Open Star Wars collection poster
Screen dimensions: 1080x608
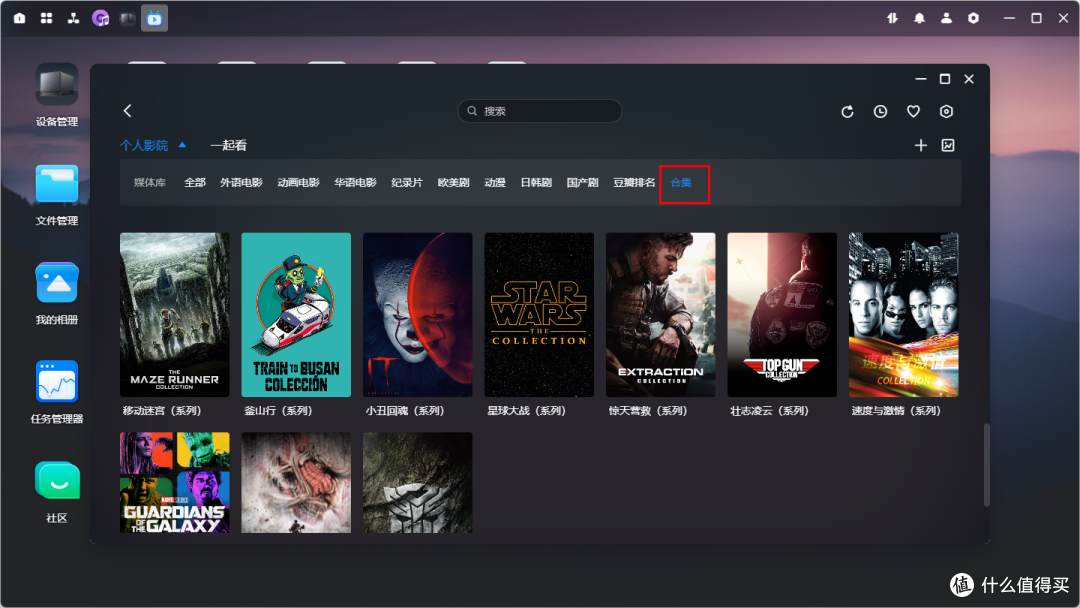(539, 315)
